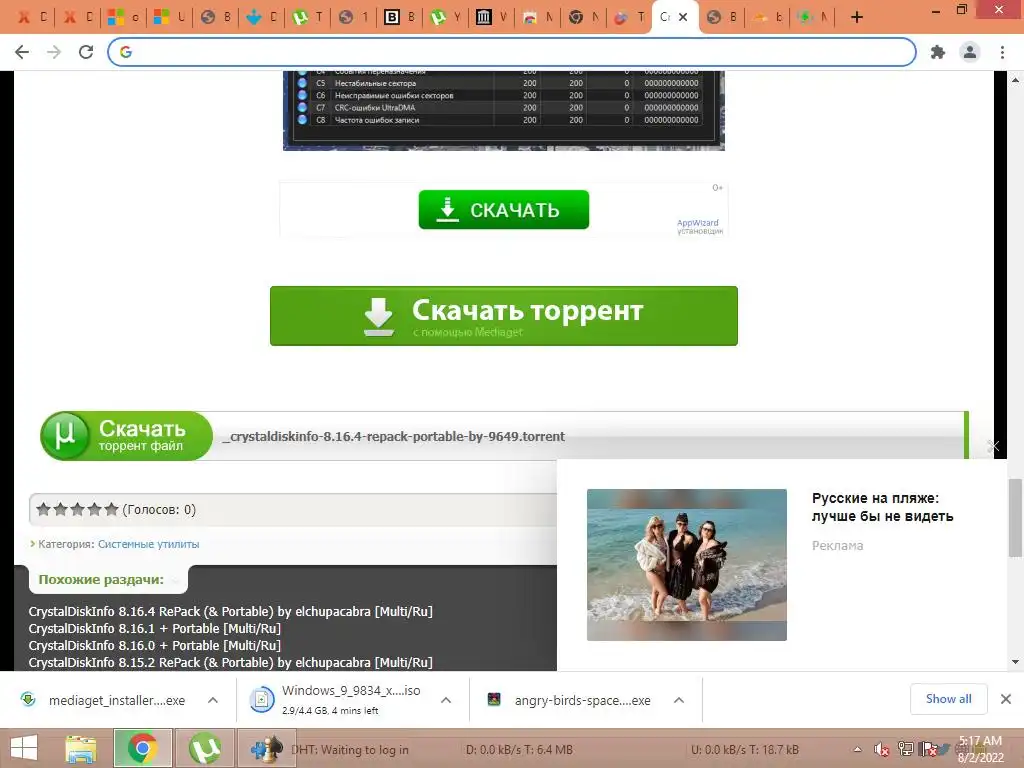Close the active tab
Image resolution: width=1024 pixels, height=768 pixels.
[x=683, y=17]
